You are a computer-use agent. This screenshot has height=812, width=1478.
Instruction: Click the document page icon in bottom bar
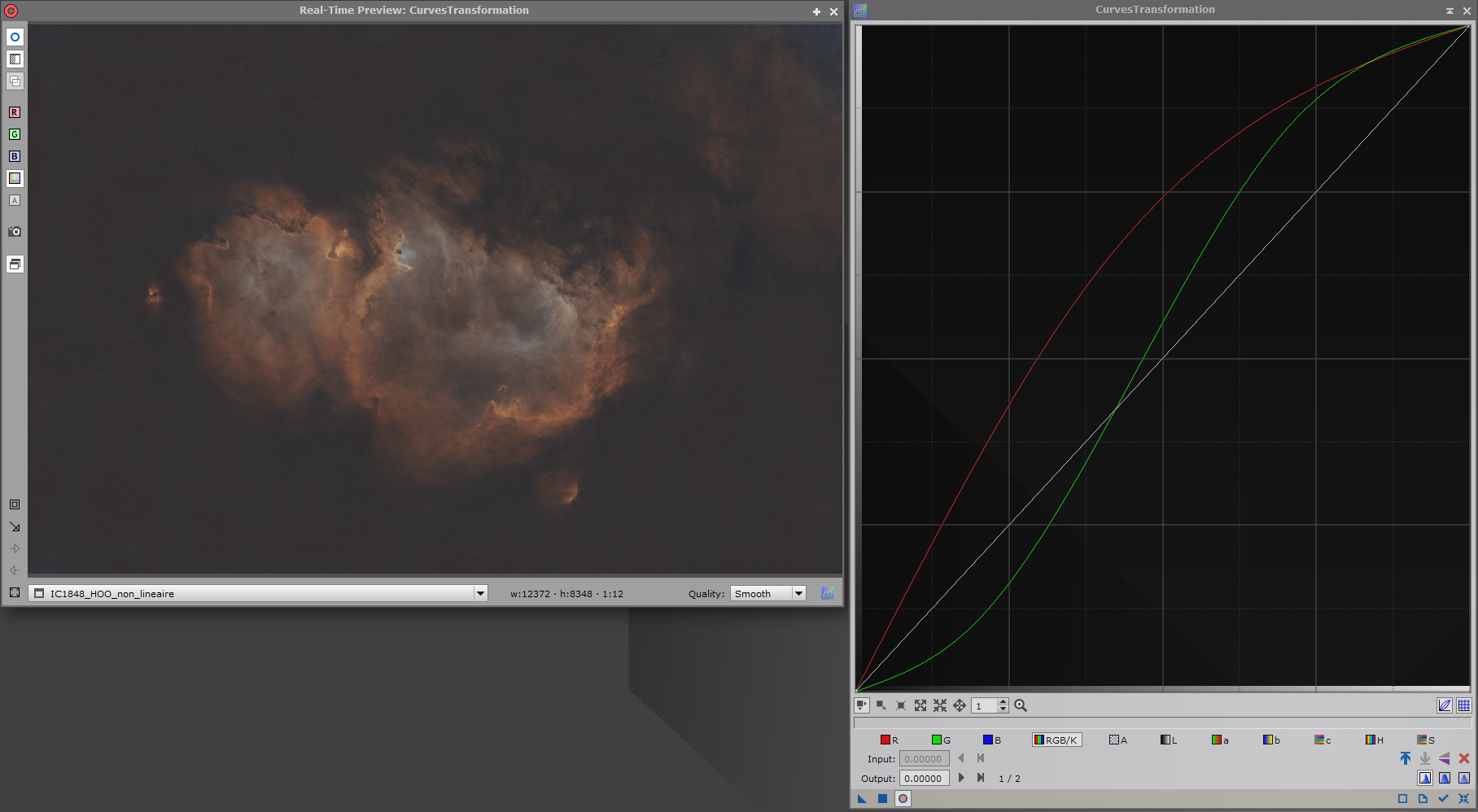point(1423,799)
